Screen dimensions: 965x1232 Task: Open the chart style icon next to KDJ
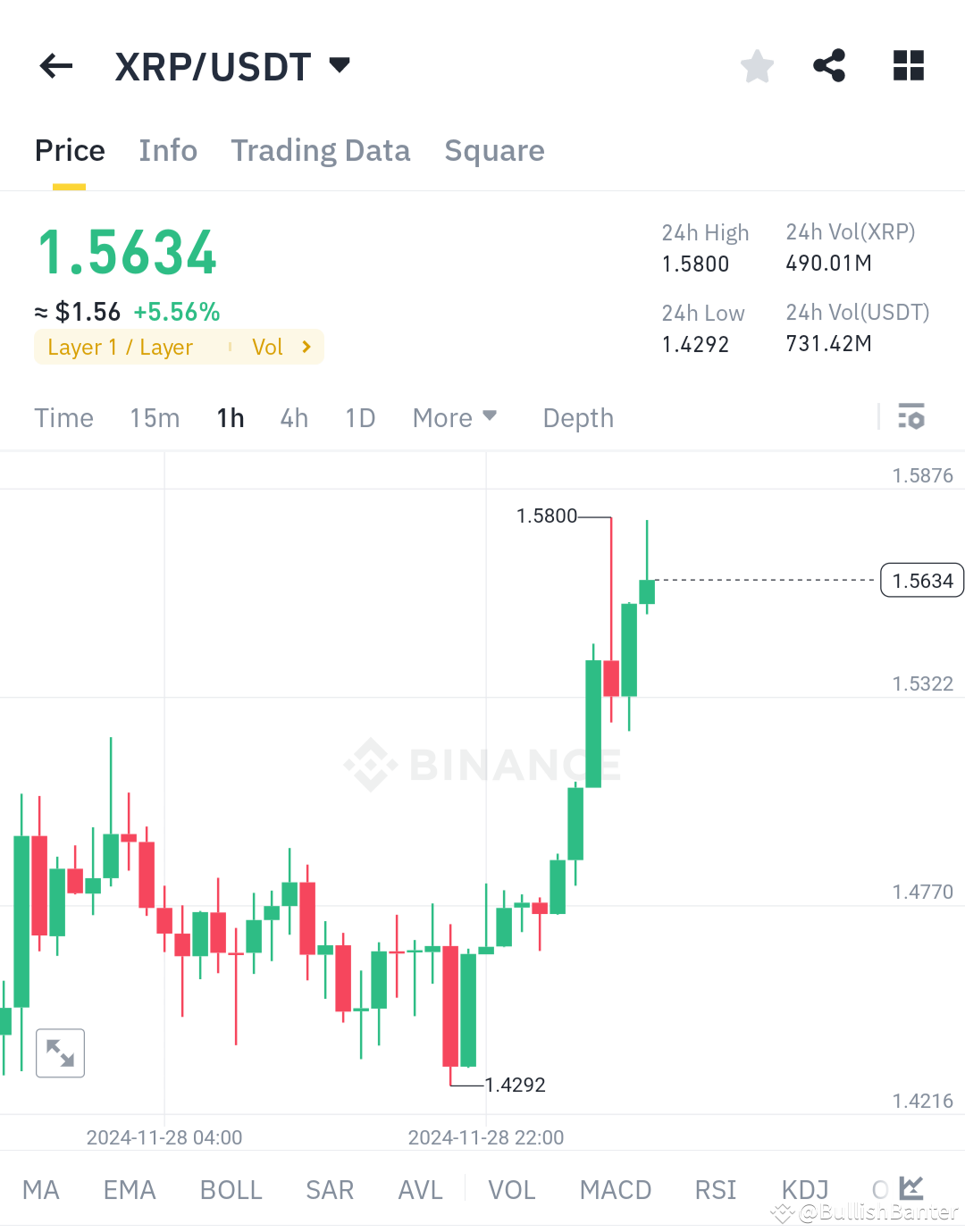(x=910, y=1188)
